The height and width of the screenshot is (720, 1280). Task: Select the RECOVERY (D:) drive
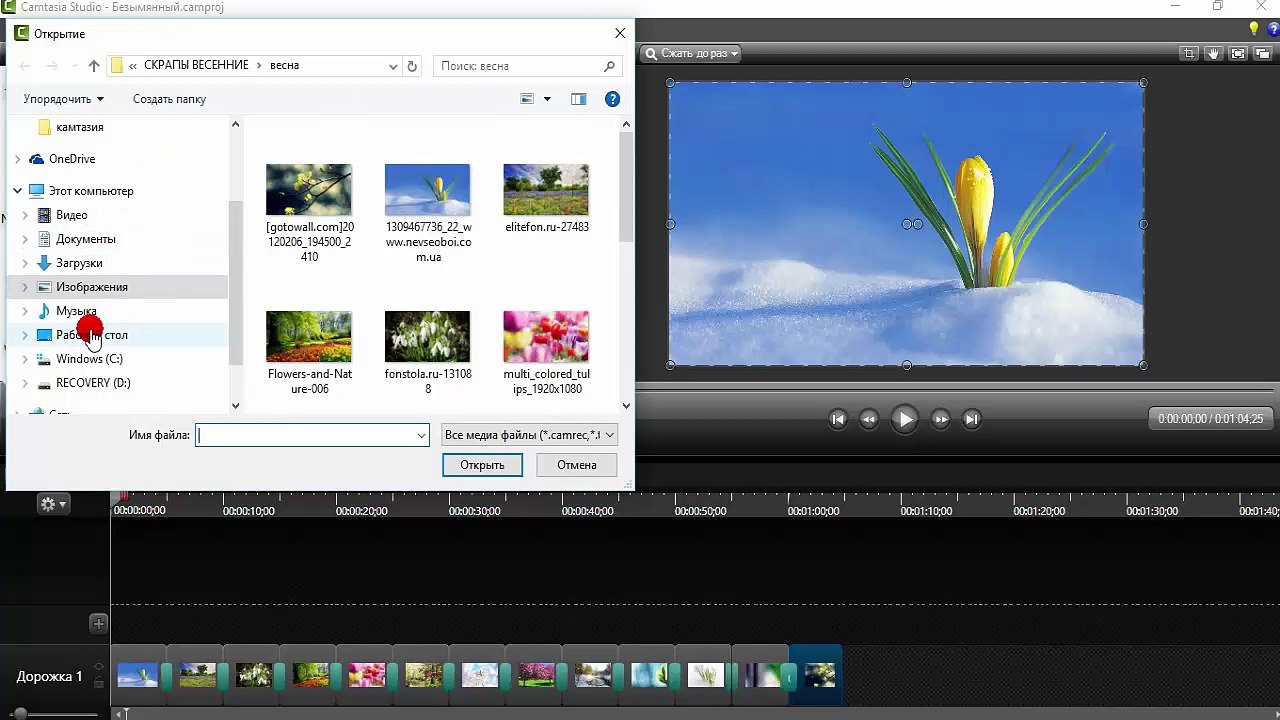pos(93,383)
